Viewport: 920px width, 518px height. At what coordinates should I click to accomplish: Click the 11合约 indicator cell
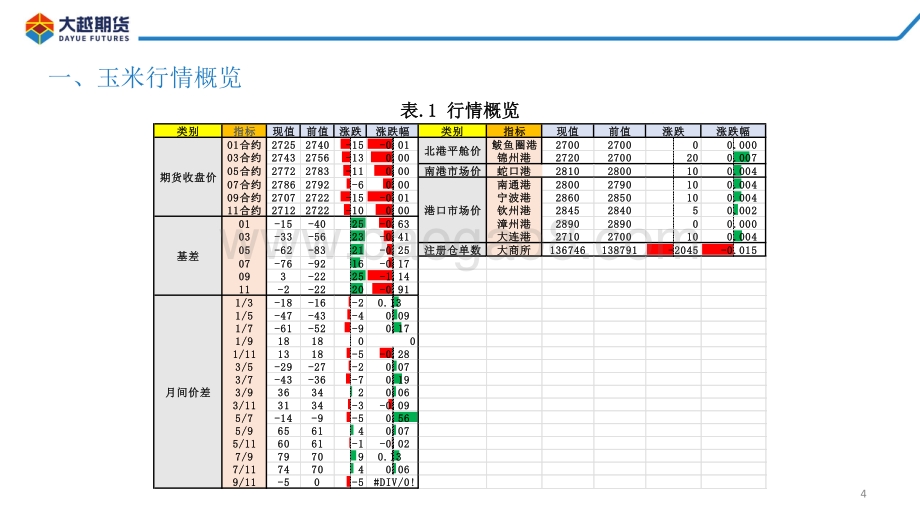click(244, 210)
